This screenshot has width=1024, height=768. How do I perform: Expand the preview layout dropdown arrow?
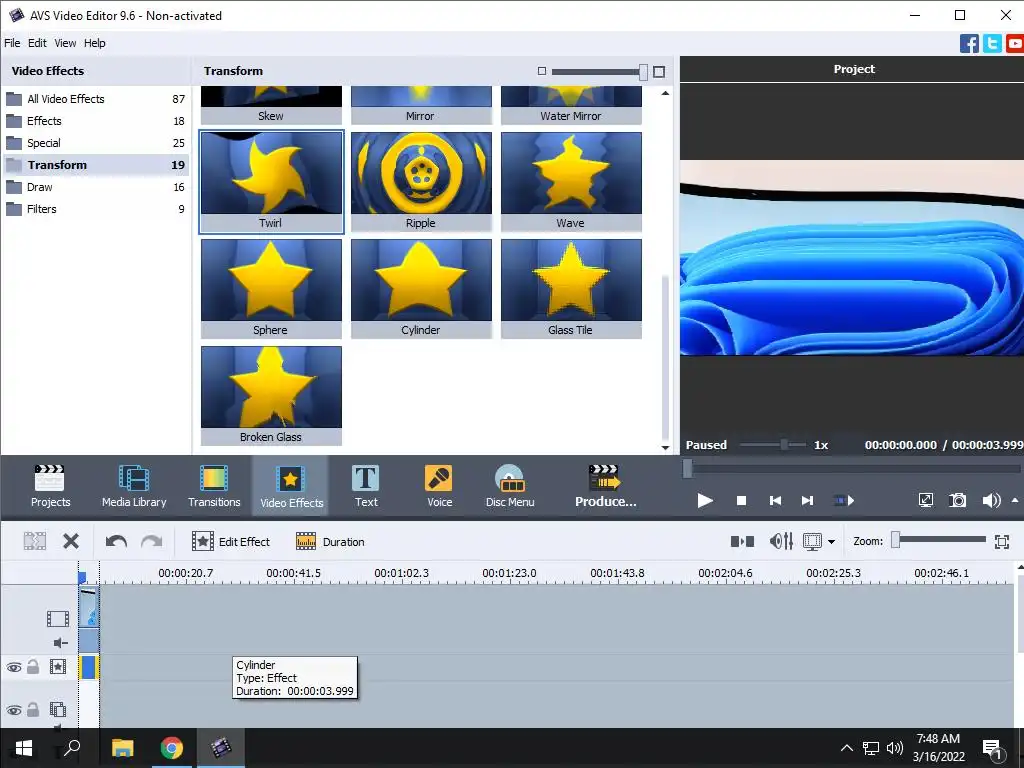click(x=831, y=541)
